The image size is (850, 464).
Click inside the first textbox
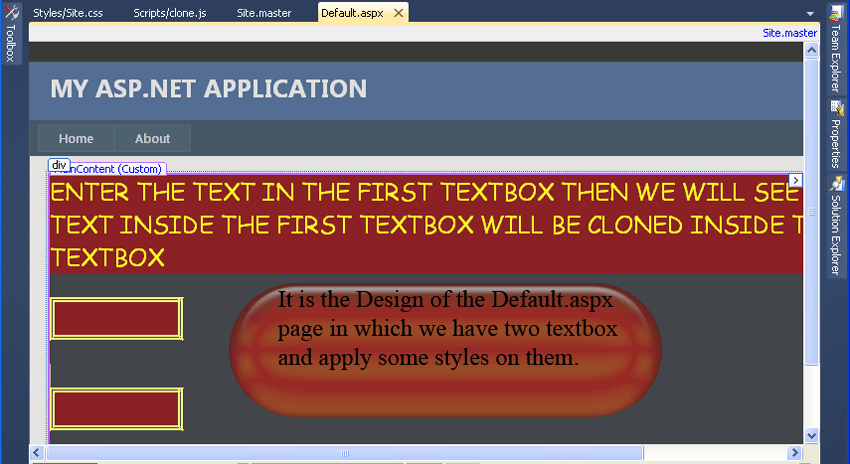(x=117, y=319)
